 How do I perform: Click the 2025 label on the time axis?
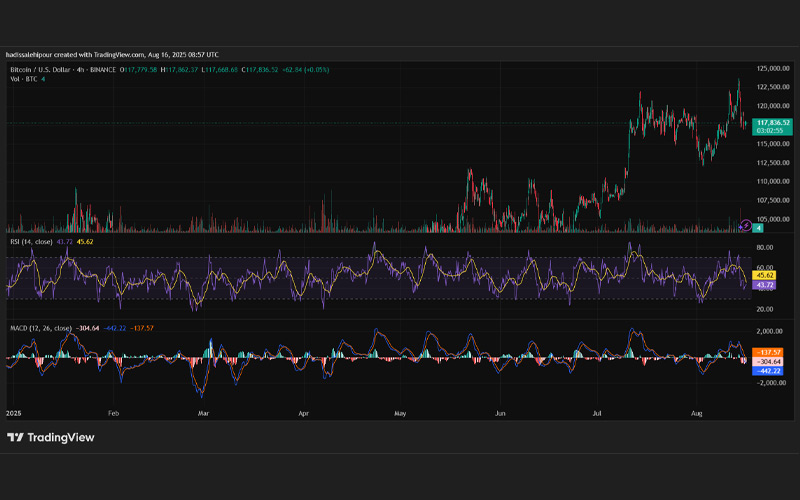click(x=14, y=413)
